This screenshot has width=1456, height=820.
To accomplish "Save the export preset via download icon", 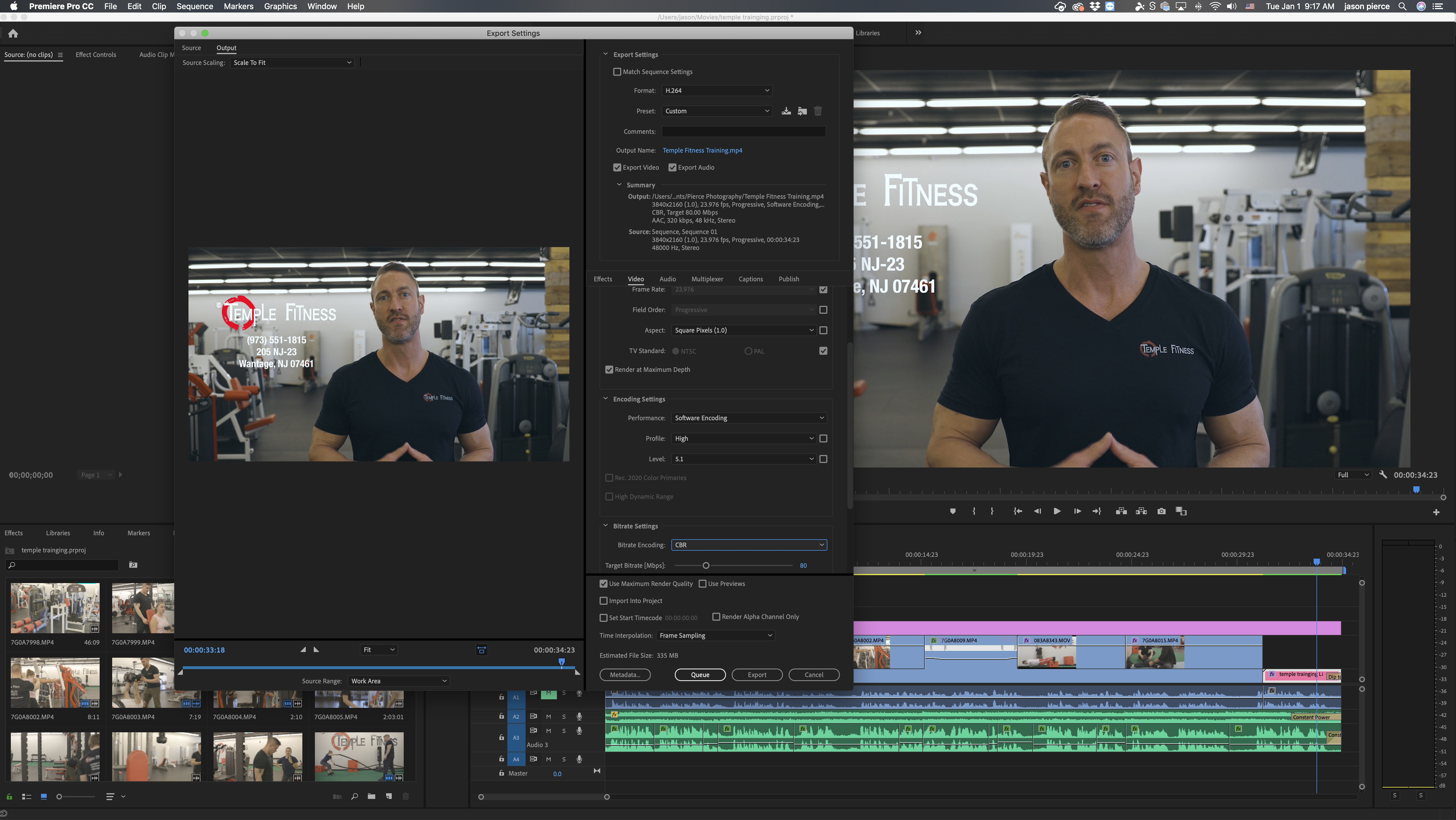I will [786, 111].
